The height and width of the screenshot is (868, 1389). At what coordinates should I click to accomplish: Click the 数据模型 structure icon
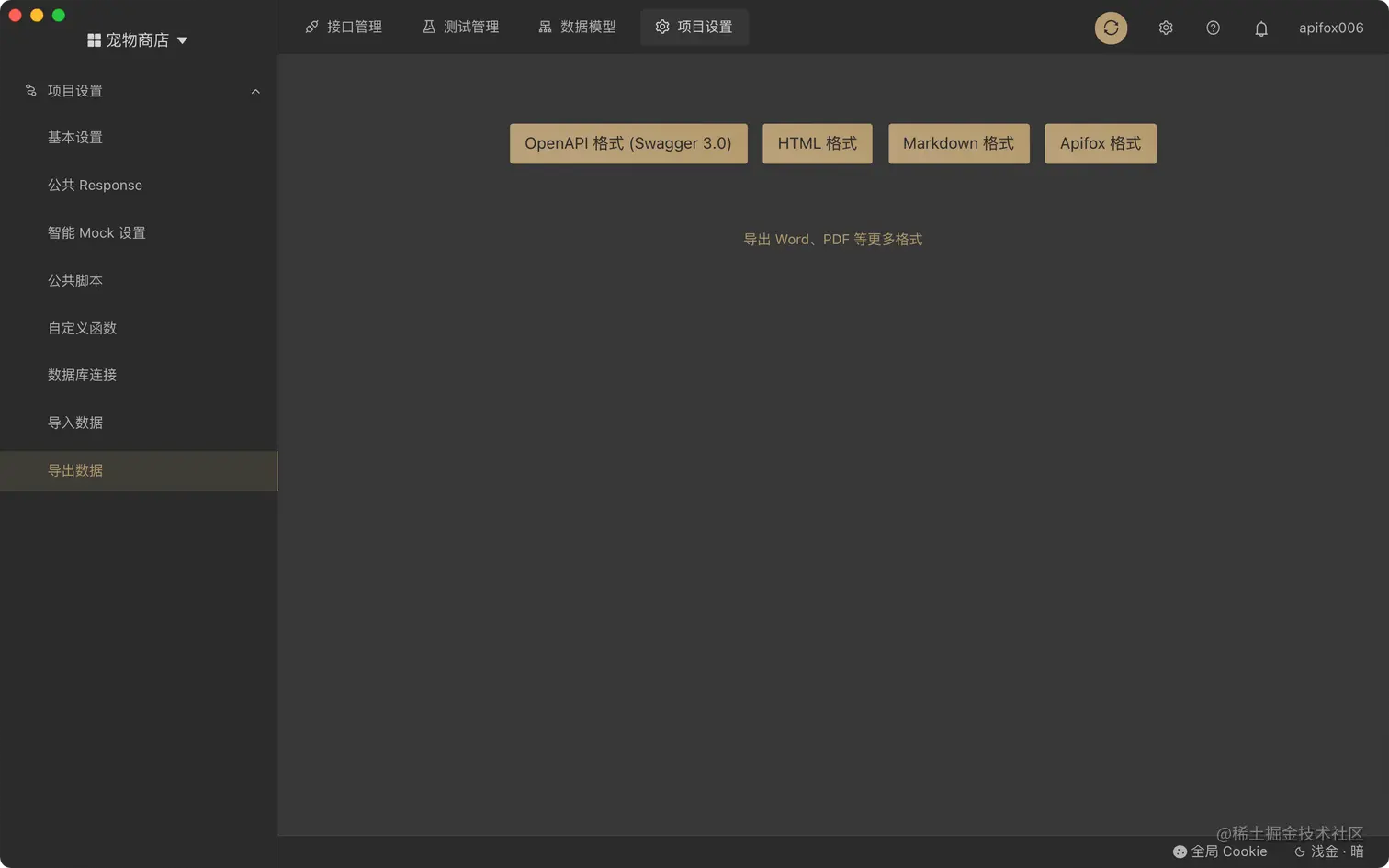click(x=546, y=27)
